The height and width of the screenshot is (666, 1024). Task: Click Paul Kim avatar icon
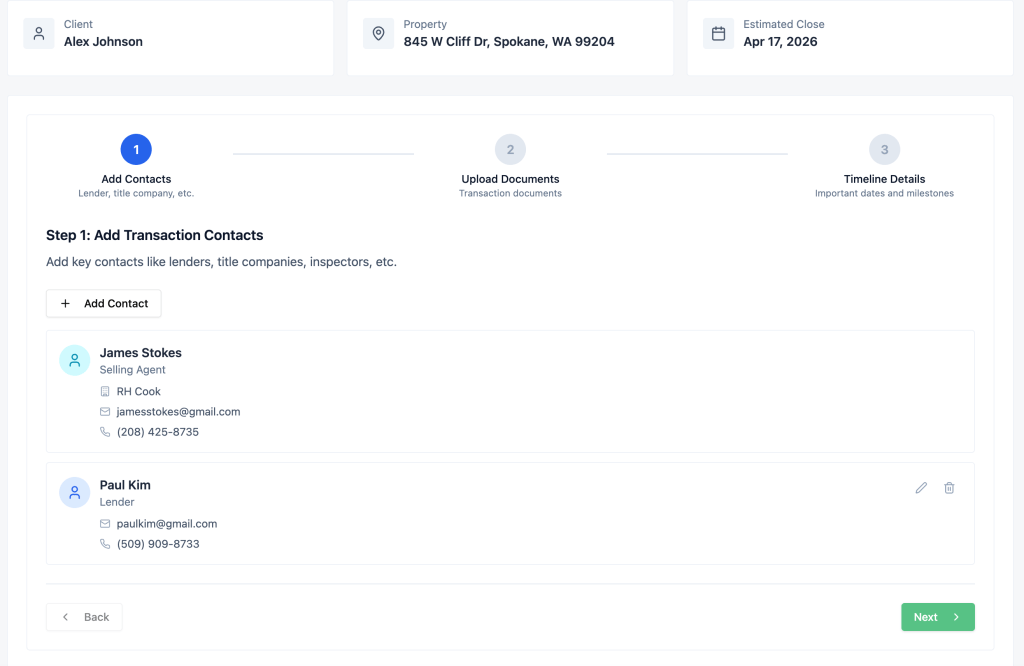(x=75, y=492)
